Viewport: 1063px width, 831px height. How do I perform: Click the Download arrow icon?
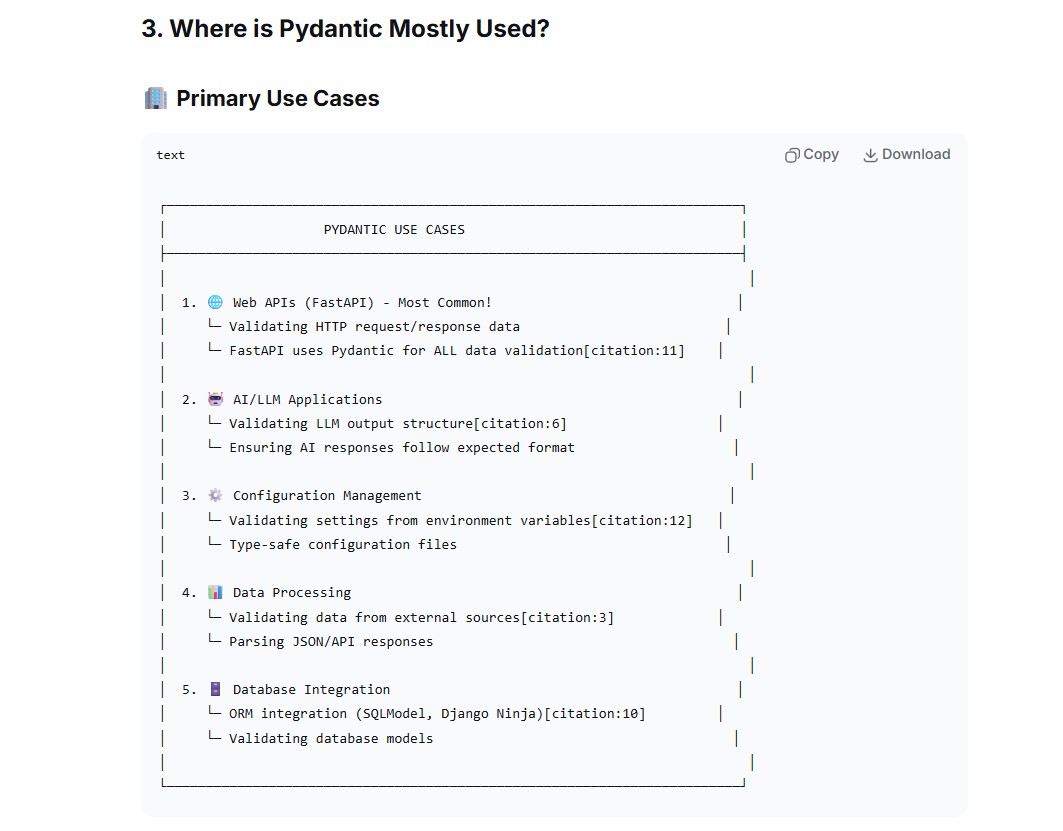[x=870, y=155]
